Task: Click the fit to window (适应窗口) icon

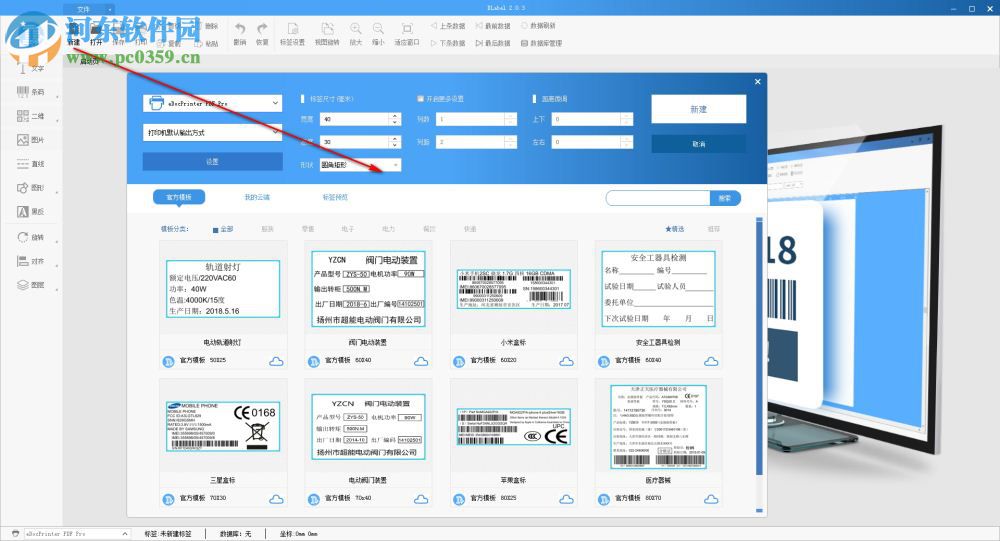Action: click(407, 34)
